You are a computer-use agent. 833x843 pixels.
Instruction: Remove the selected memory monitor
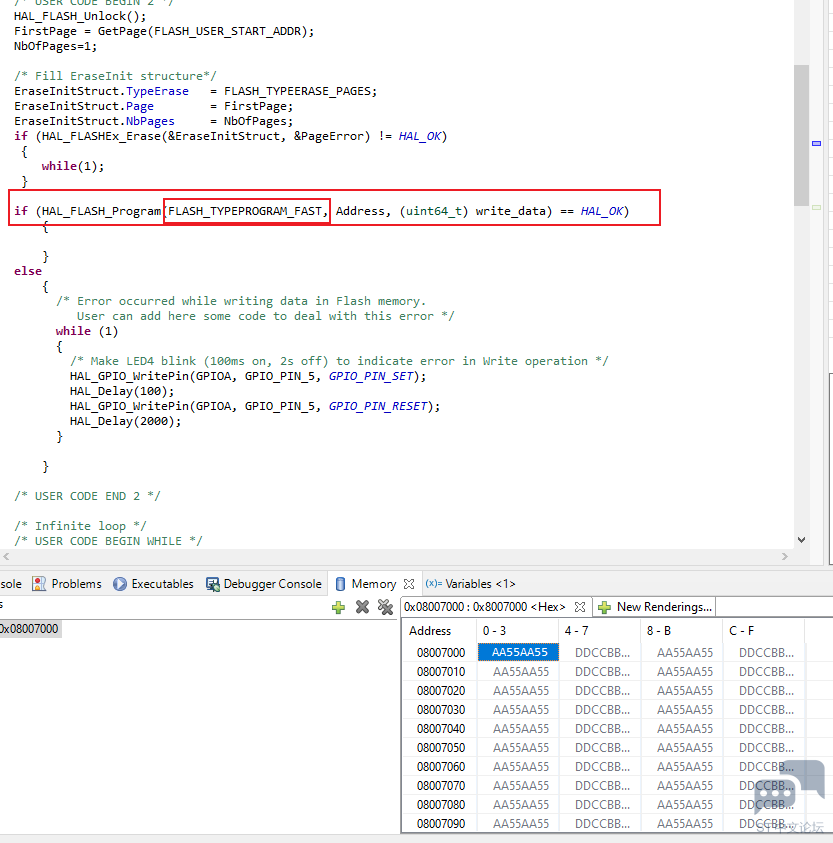point(362,607)
